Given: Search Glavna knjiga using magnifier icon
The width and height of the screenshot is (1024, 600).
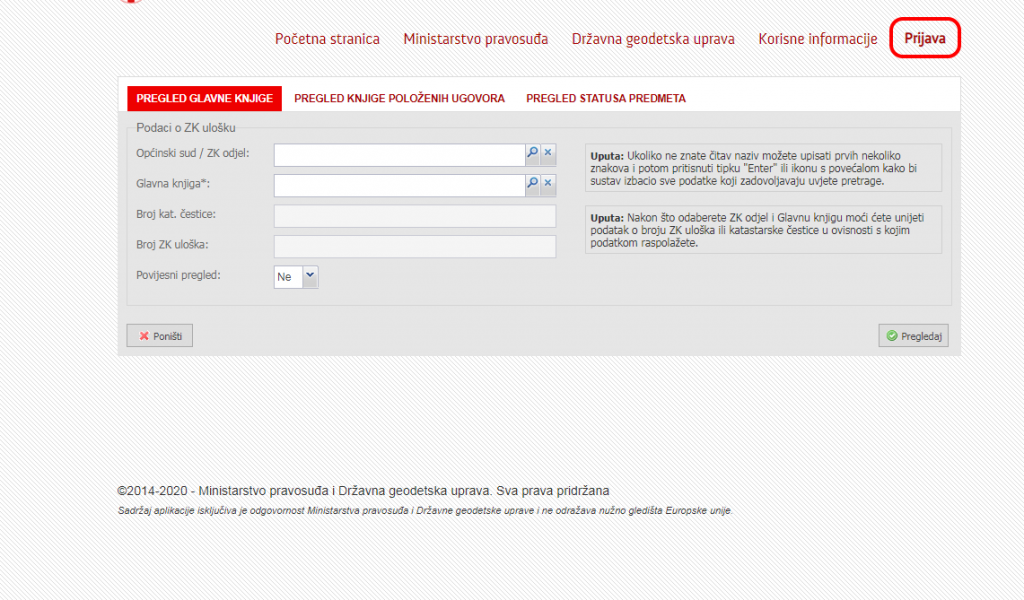Looking at the screenshot, I should tap(533, 185).
